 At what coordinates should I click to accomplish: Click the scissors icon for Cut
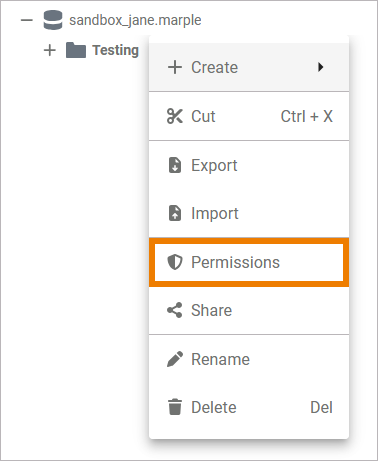click(x=175, y=116)
